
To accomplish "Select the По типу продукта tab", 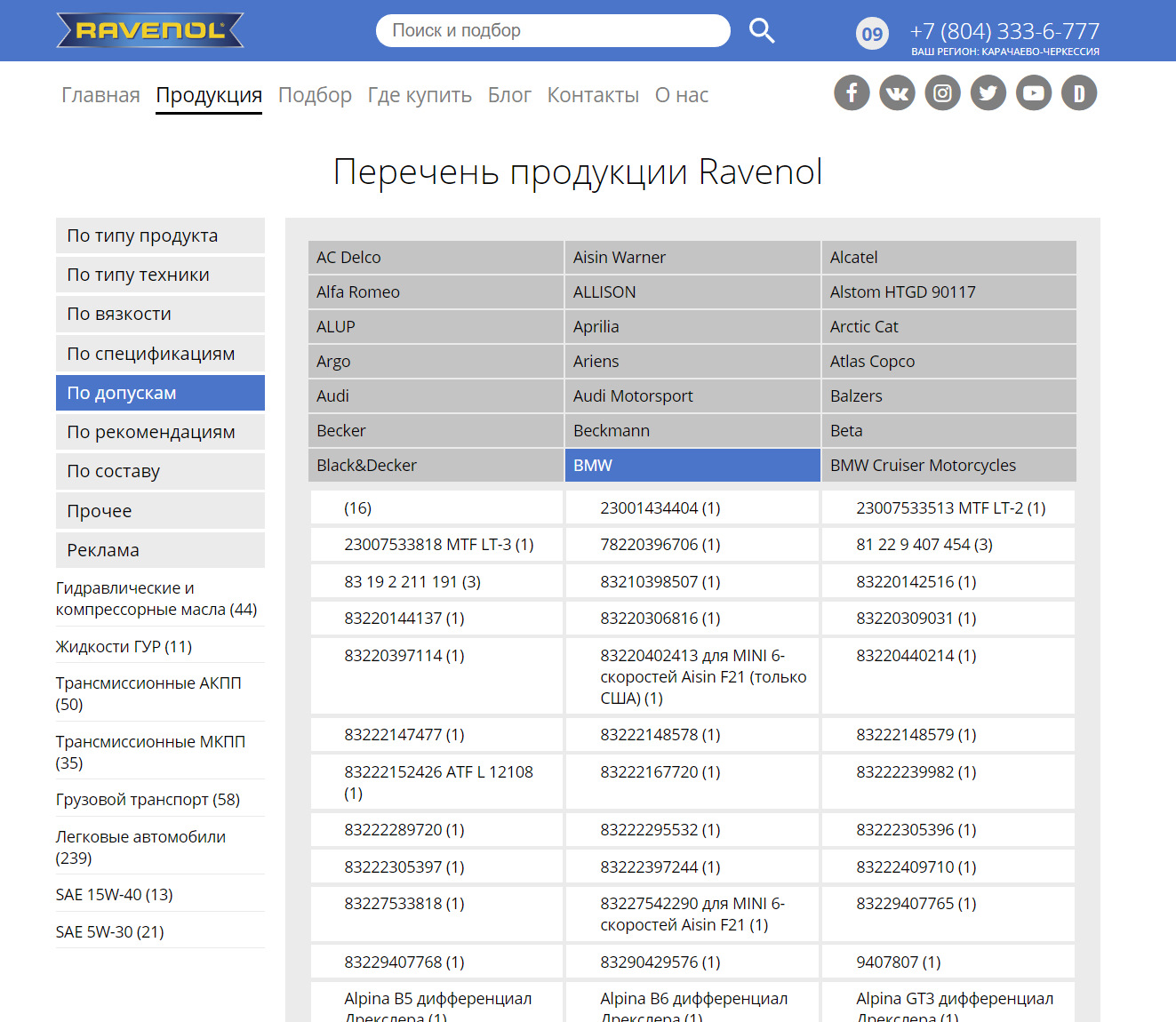I will (160, 236).
